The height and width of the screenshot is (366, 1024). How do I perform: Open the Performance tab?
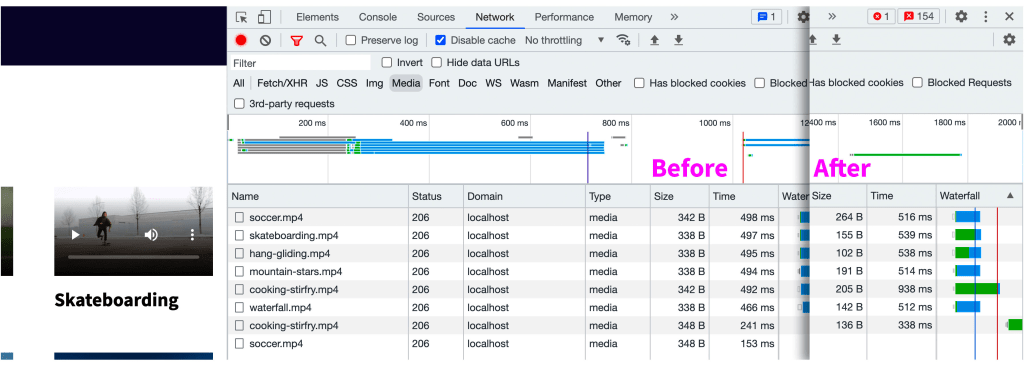(564, 17)
